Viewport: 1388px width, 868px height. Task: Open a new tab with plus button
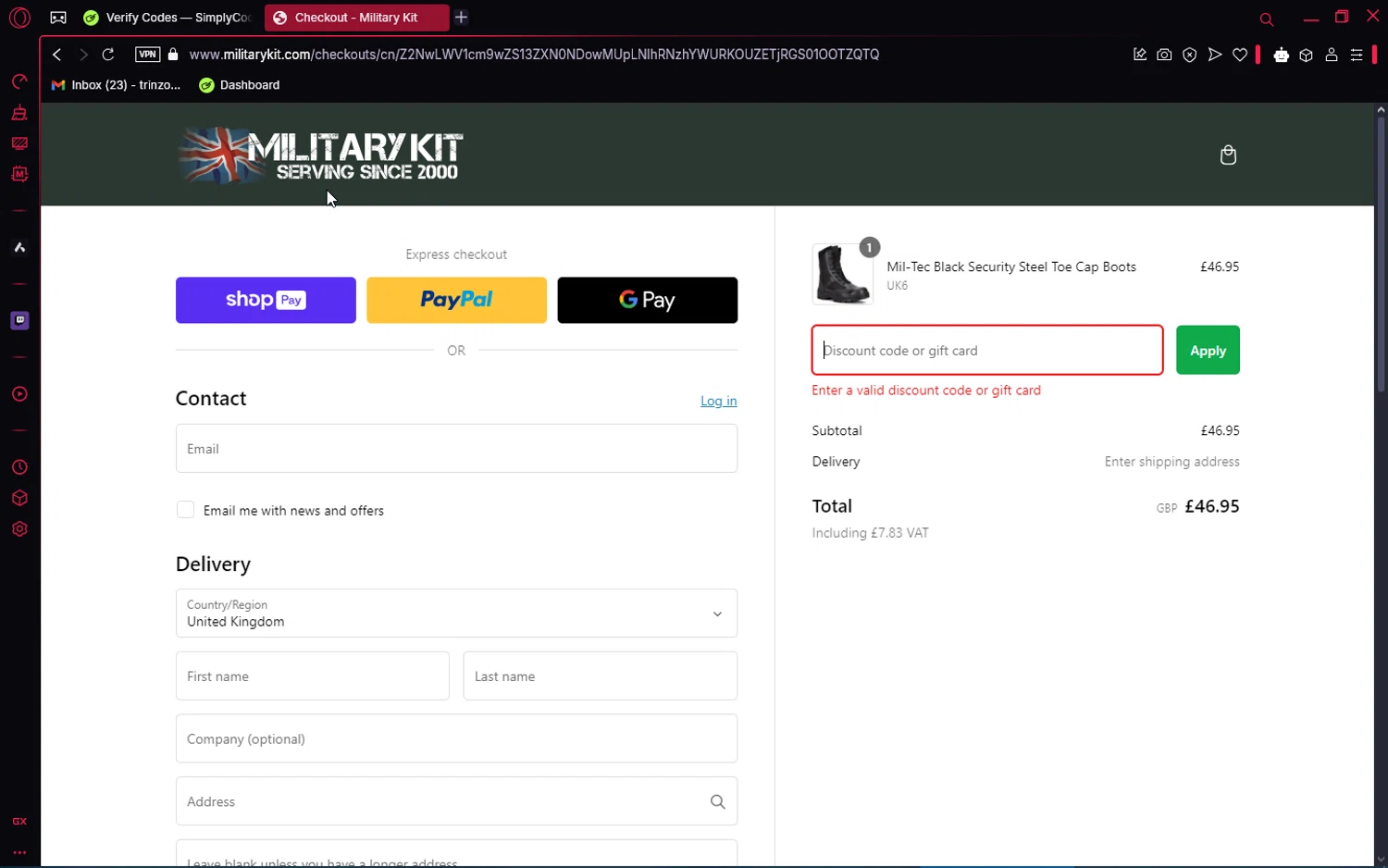tap(462, 18)
